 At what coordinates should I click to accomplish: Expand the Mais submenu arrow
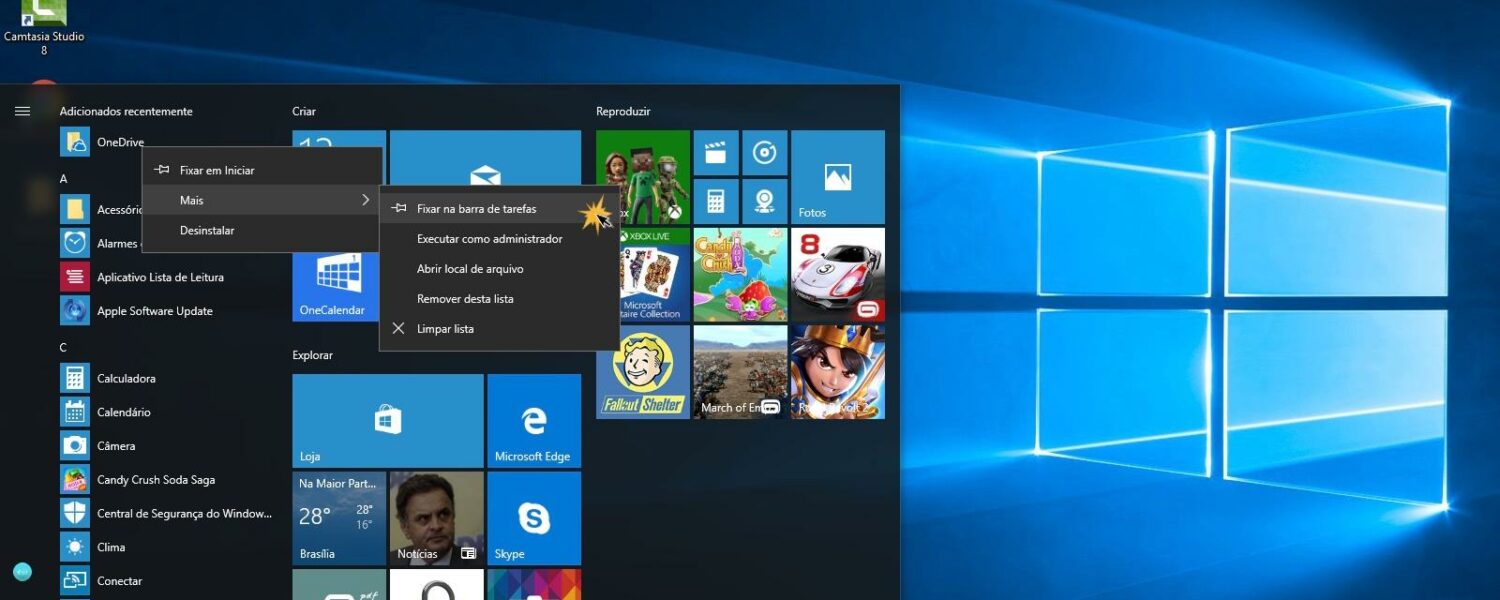click(365, 200)
